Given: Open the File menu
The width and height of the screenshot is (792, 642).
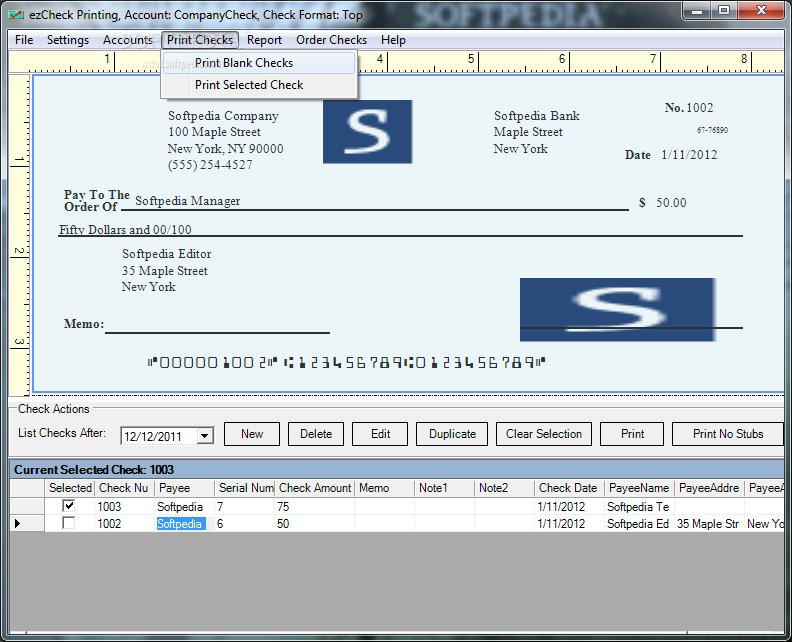Looking at the screenshot, I should pyautogui.click(x=24, y=40).
